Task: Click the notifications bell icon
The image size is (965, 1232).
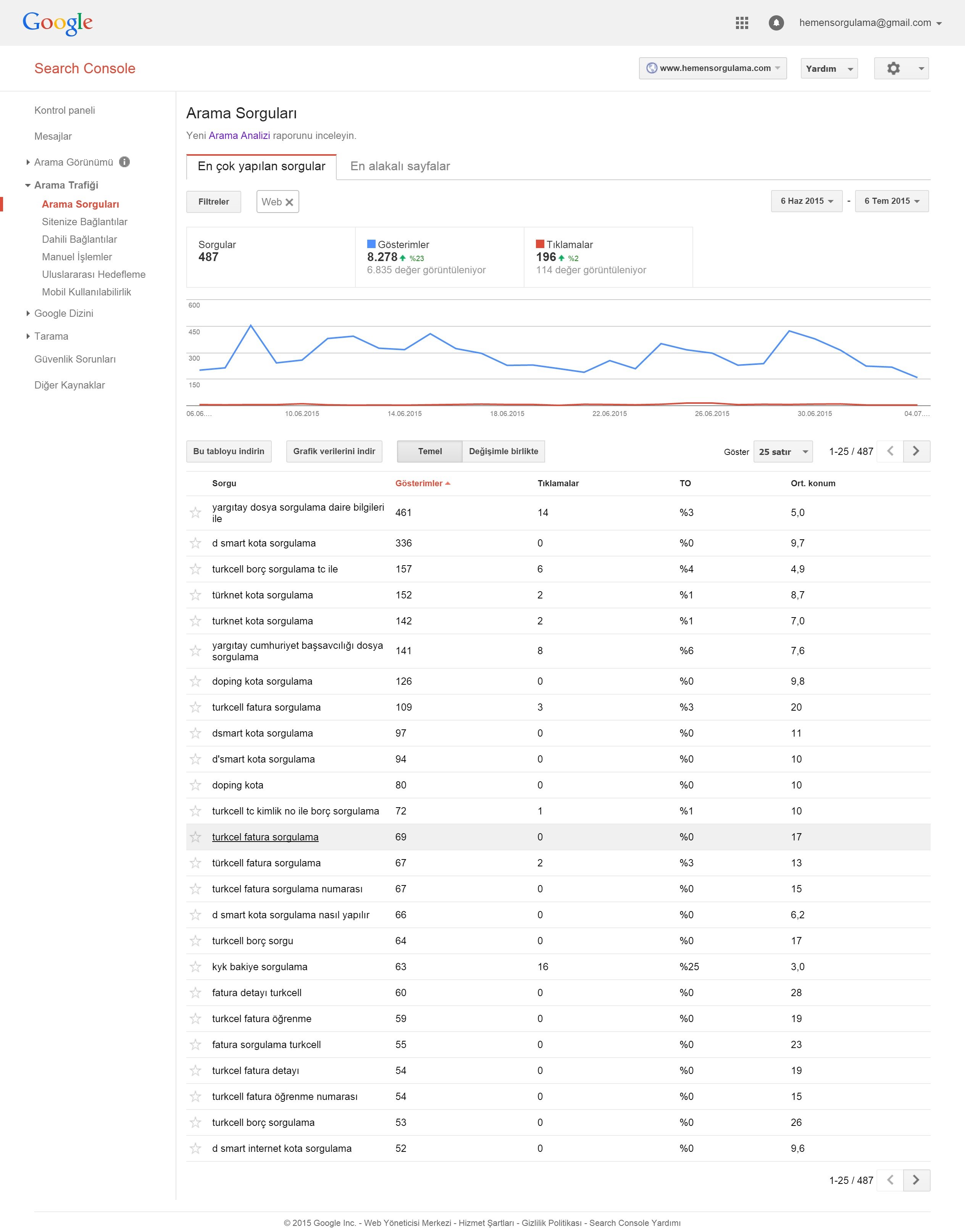Action: pyautogui.click(x=776, y=23)
